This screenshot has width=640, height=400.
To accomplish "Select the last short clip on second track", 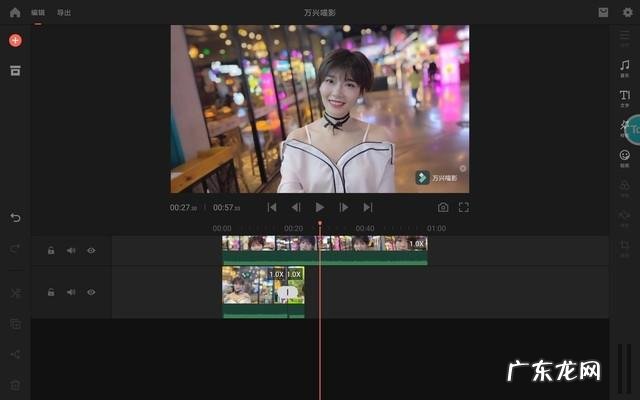I will point(296,292).
